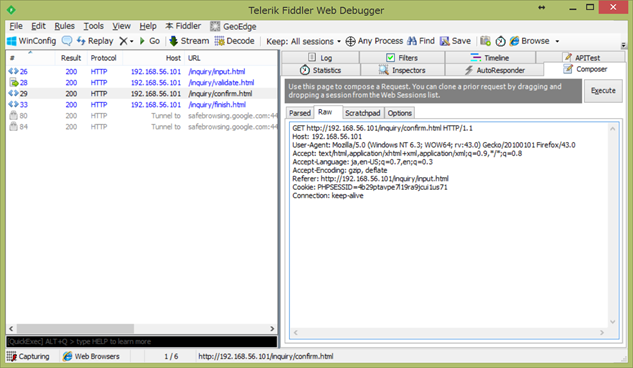Toggle Stream mode
This screenshot has width=633, height=368.
pyautogui.click(x=189, y=41)
